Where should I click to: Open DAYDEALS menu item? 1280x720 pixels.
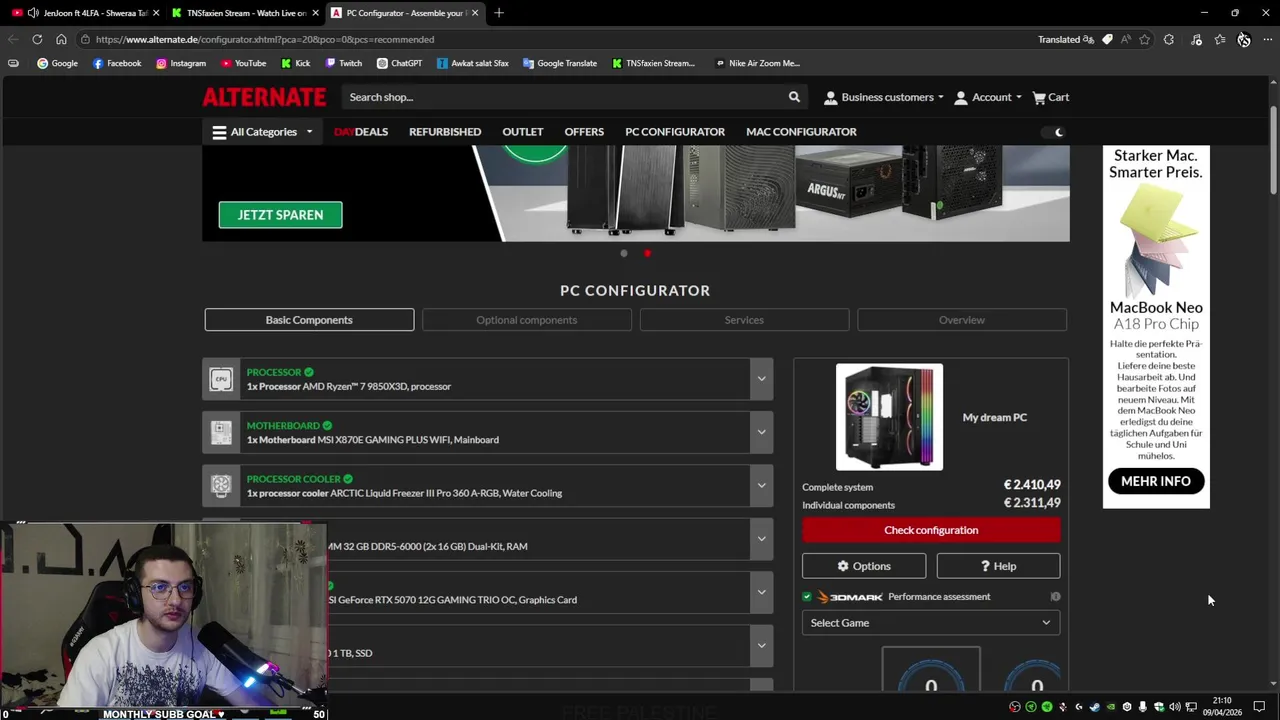coord(361,132)
